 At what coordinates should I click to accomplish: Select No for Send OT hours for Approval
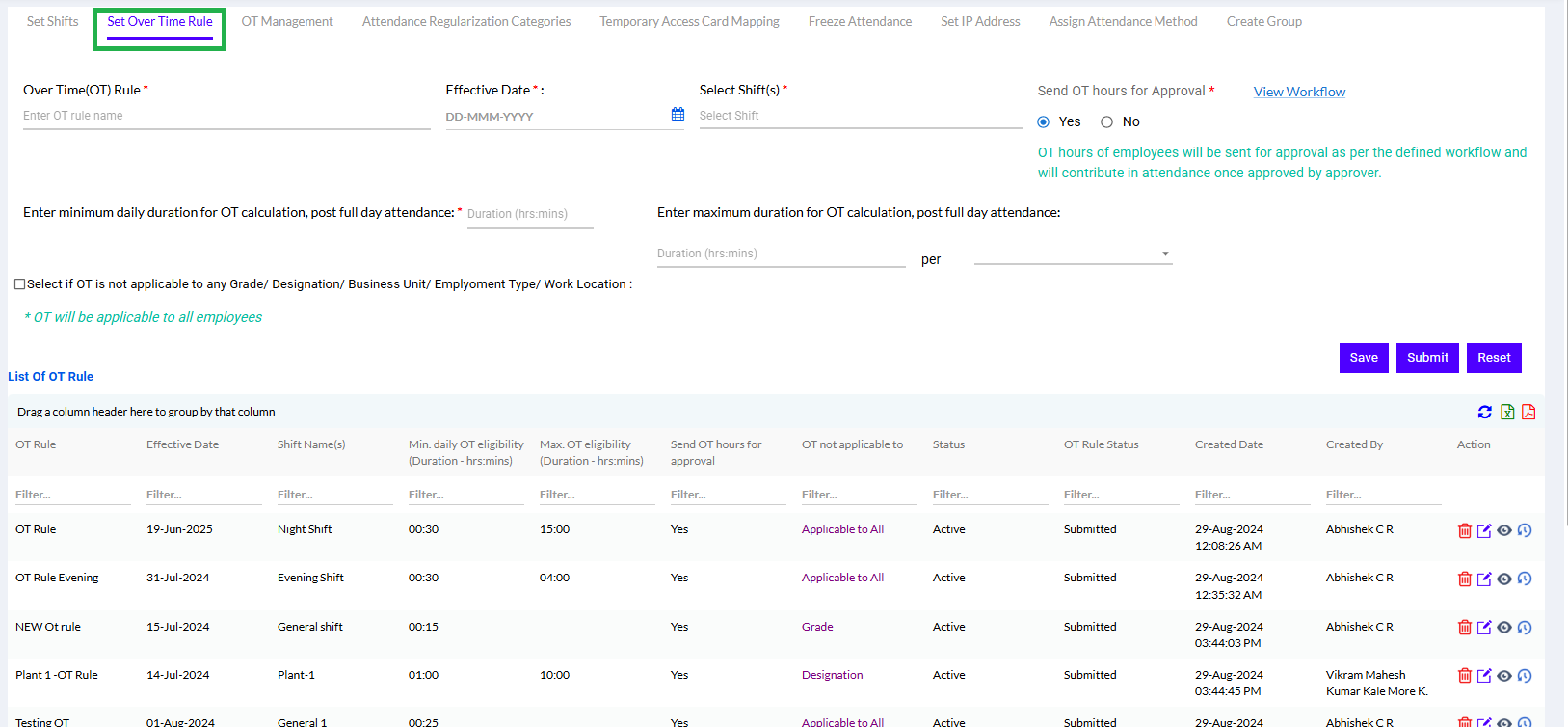coord(1106,121)
